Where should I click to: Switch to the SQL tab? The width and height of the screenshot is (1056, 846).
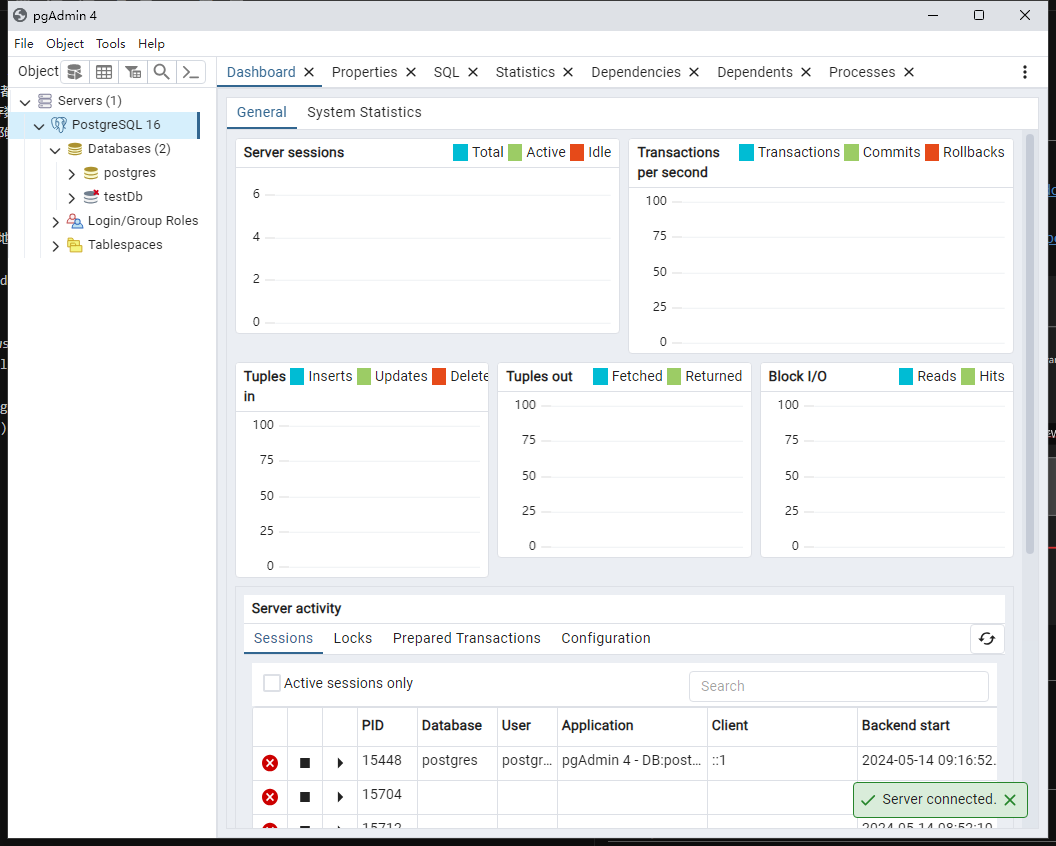(446, 72)
